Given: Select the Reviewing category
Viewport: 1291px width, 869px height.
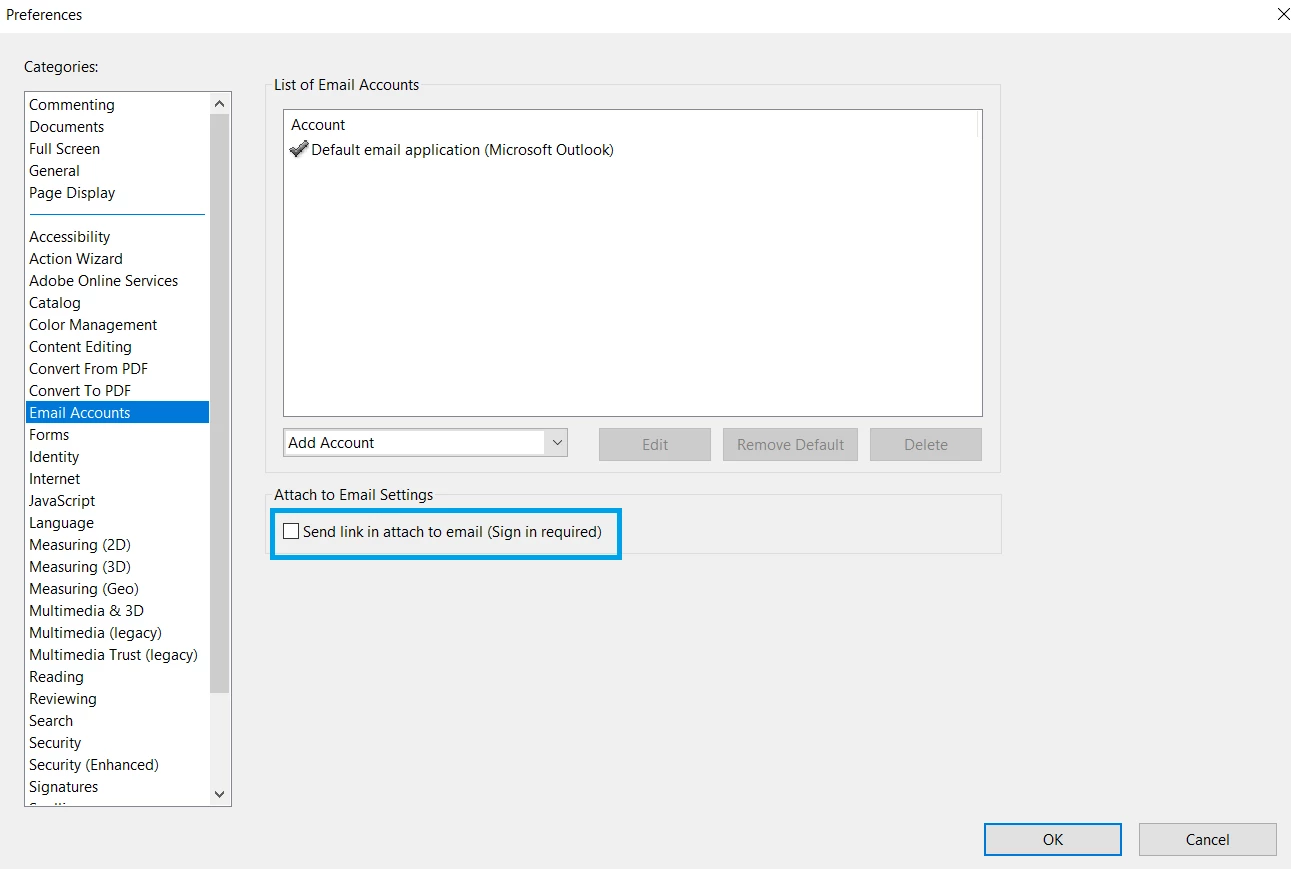Looking at the screenshot, I should tap(63, 699).
